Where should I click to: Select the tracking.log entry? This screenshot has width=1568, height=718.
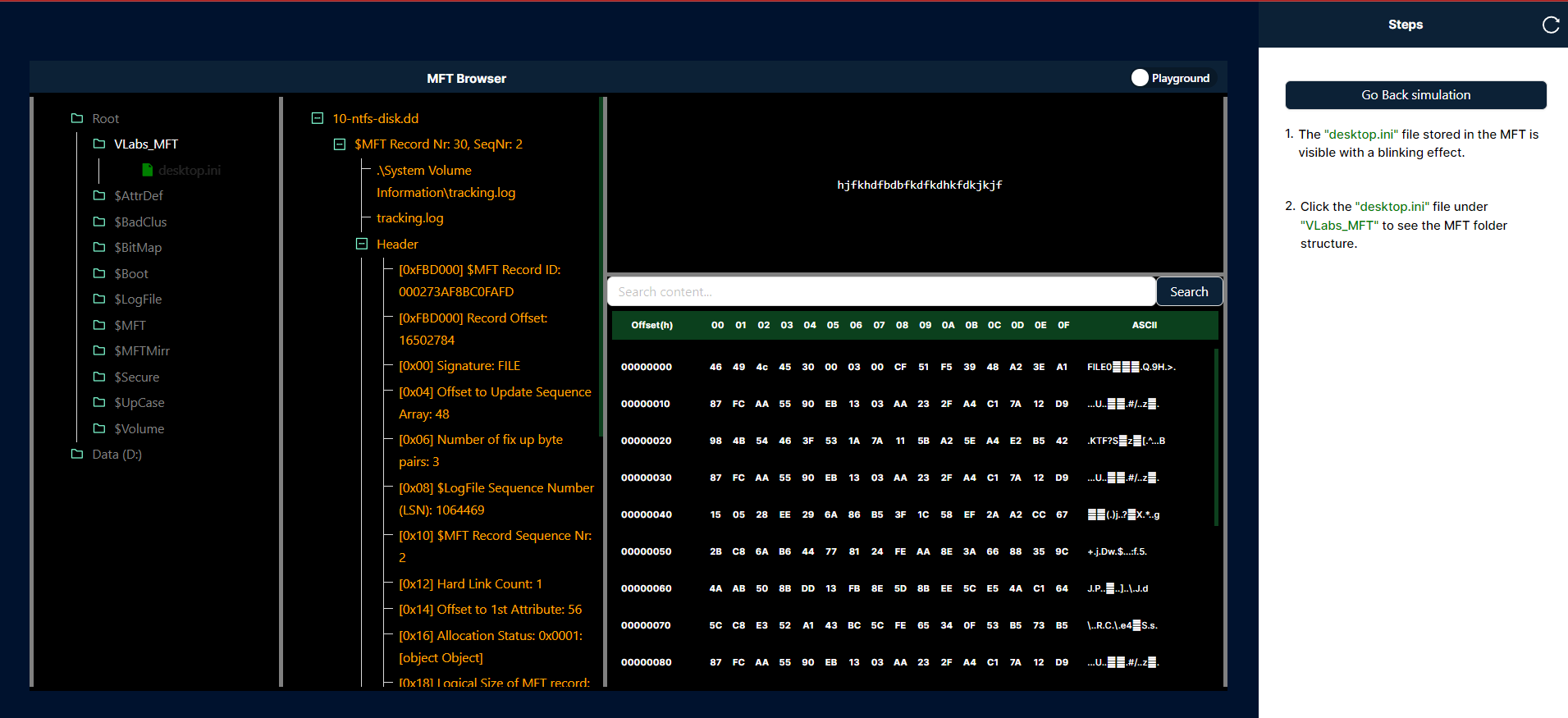[x=409, y=218]
